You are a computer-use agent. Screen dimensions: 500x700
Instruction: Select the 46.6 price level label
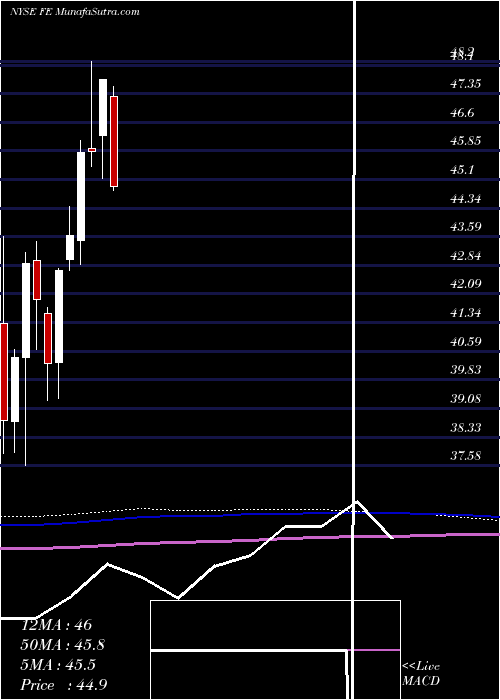click(462, 112)
